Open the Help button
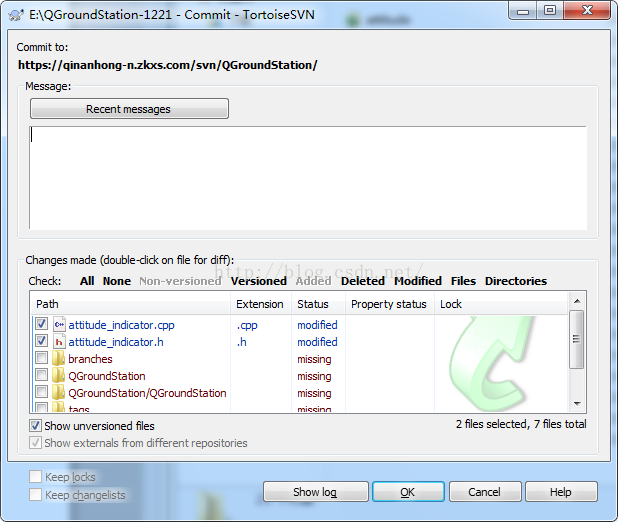 pos(561,492)
